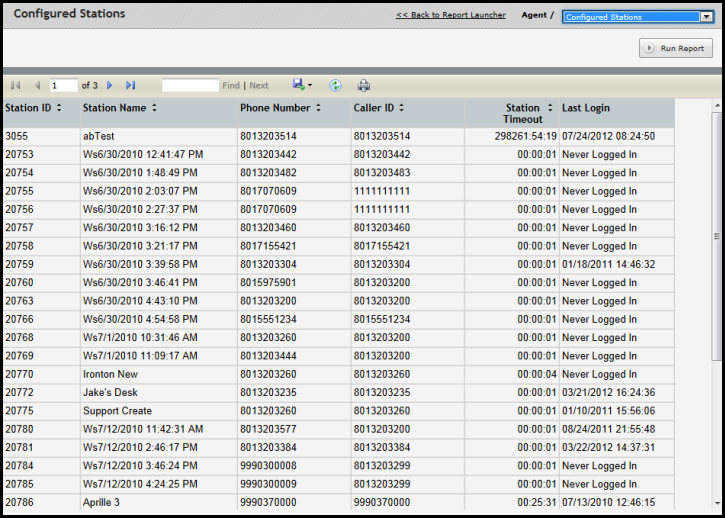Sort by Station Name column arrows
The width and height of the screenshot is (725, 518).
pyautogui.click(x=154, y=108)
